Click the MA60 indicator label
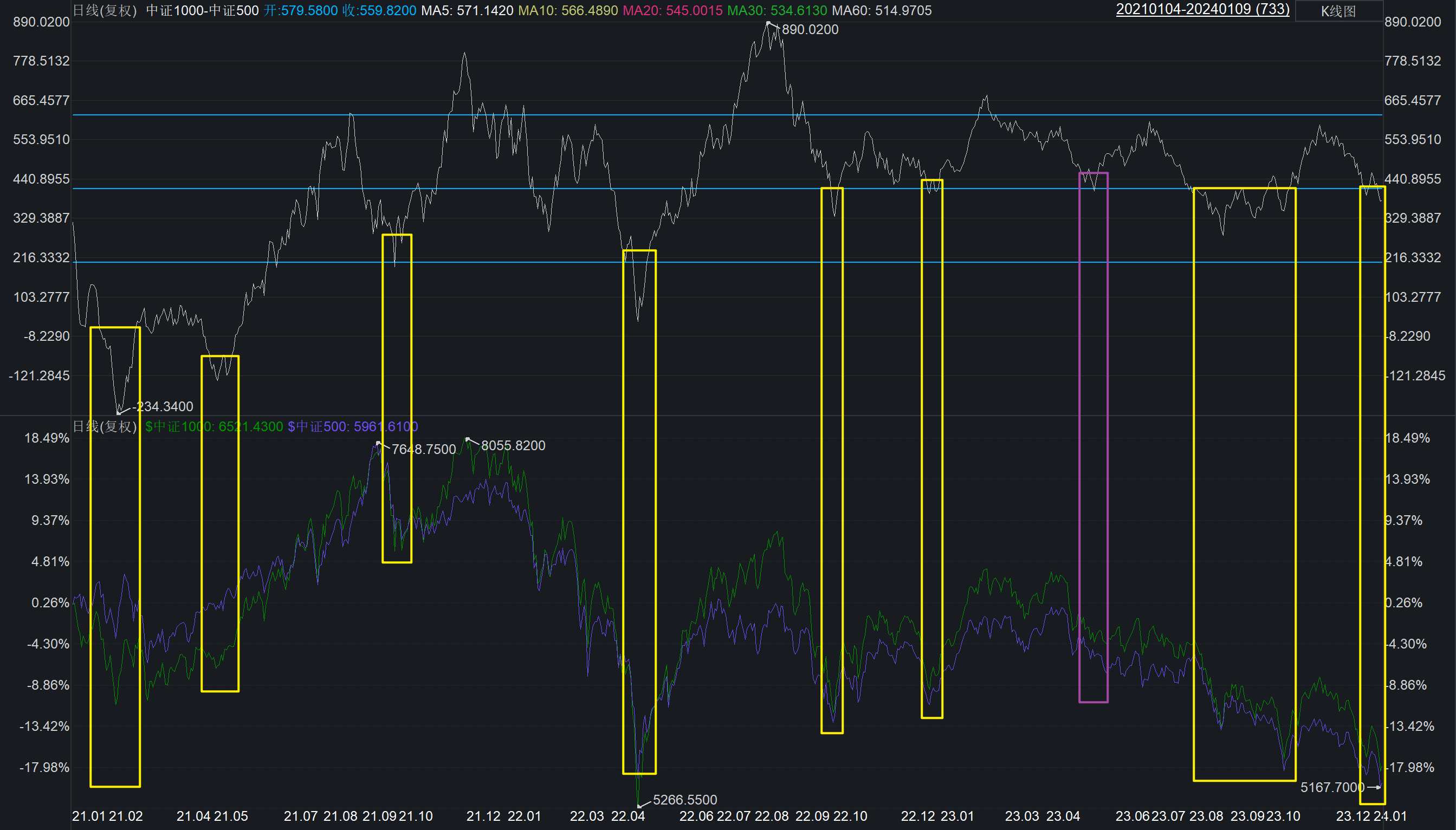Image resolution: width=1456 pixels, height=830 pixels. coord(882,11)
